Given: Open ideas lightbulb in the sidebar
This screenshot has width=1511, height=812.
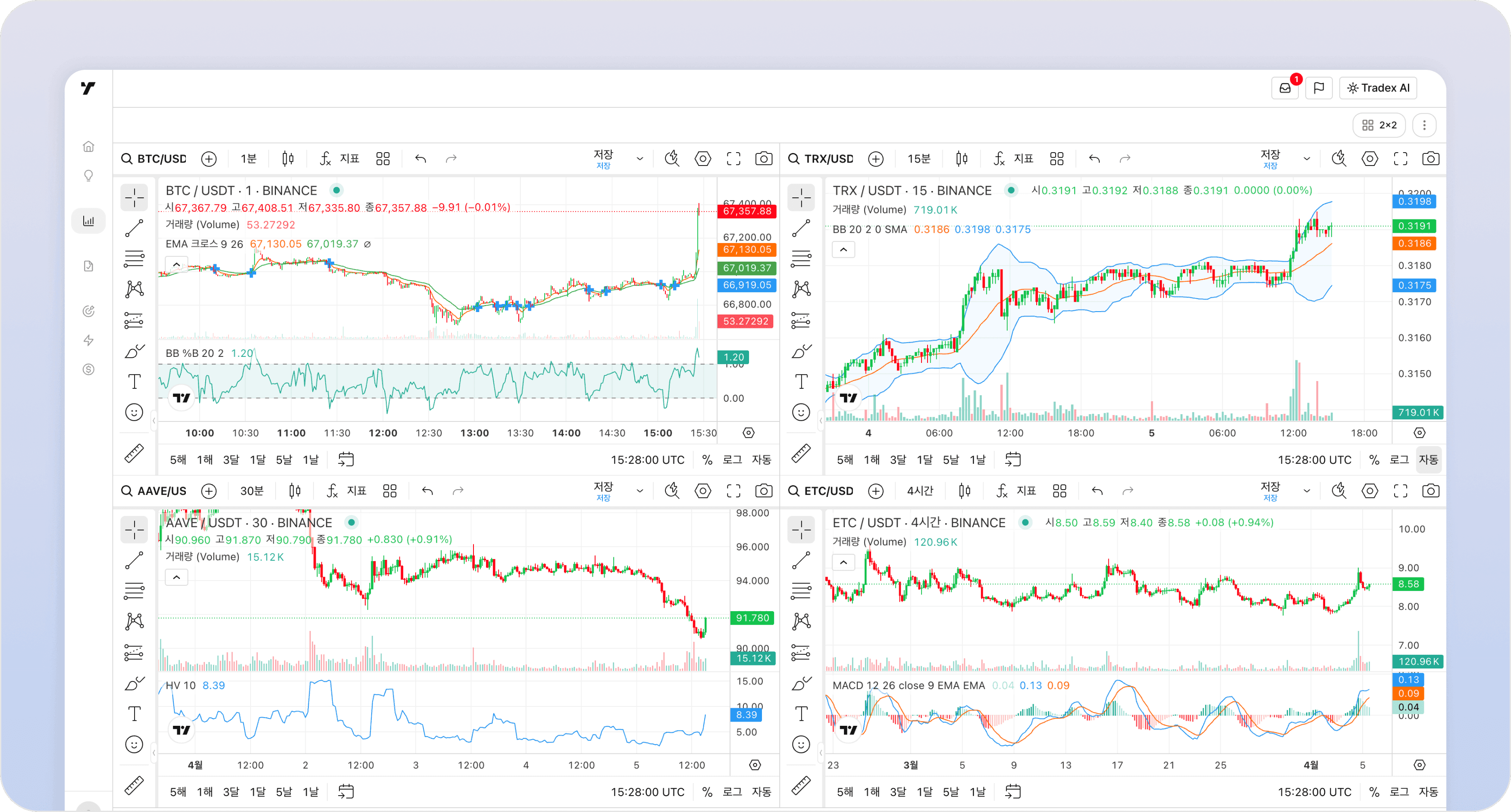Looking at the screenshot, I should click(88, 175).
